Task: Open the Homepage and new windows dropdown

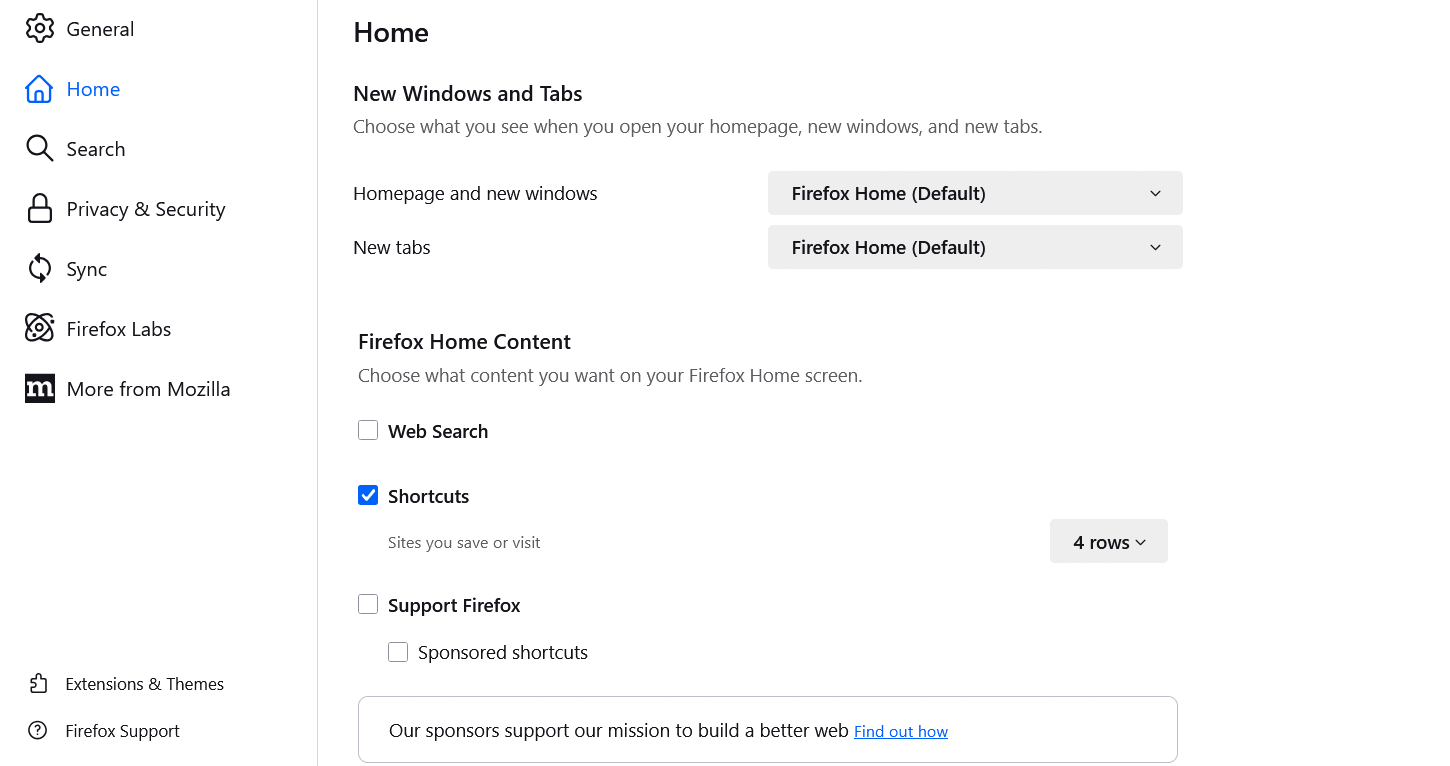Action: coord(975,193)
